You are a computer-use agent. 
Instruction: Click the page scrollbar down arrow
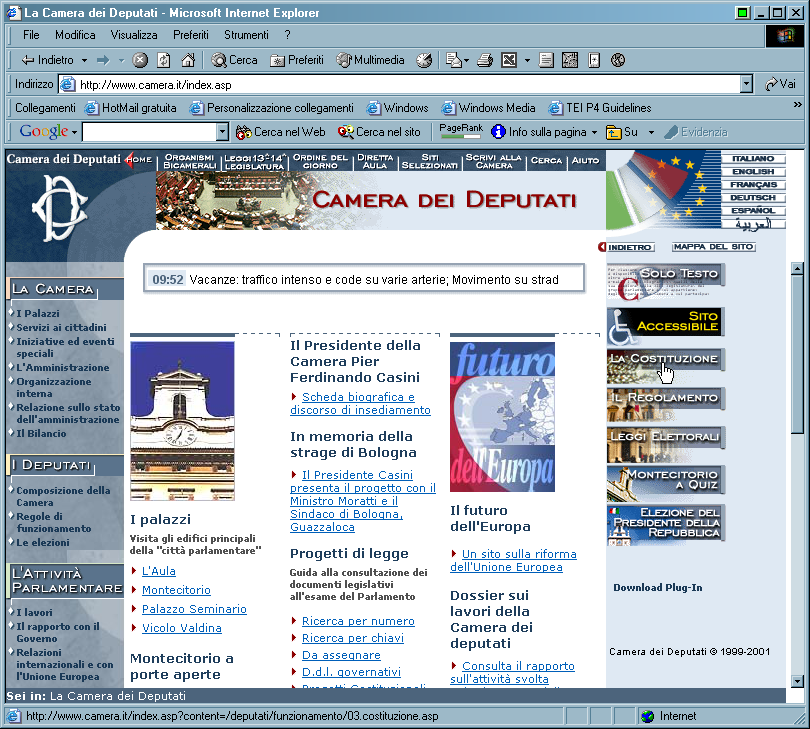797,681
